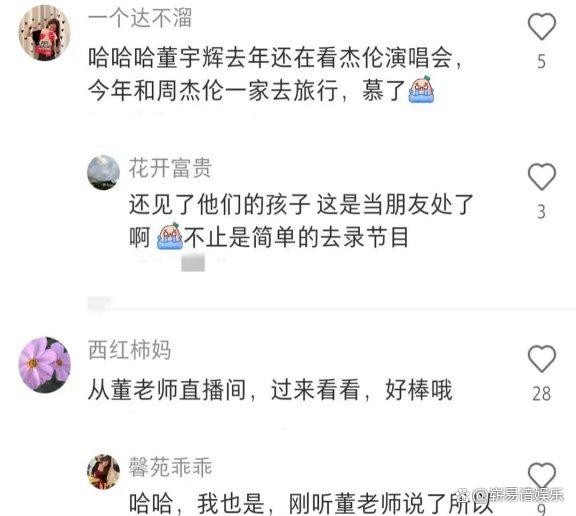The image size is (576, 516).
Task: Click the like count 5
Action: pos(541,61)
